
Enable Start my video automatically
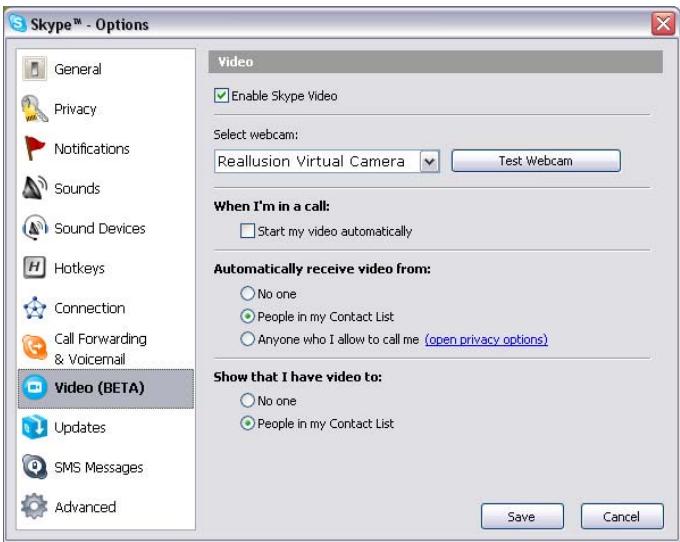tap(248, 231)
